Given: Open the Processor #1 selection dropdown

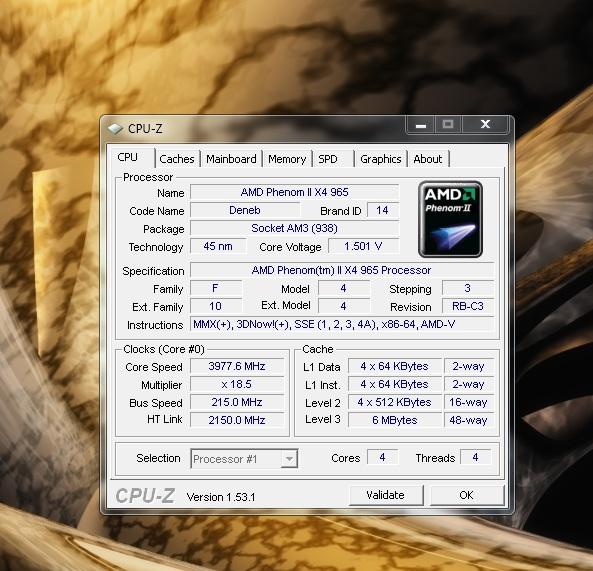Looking at the screenshot, I should [x=244, y=459].
